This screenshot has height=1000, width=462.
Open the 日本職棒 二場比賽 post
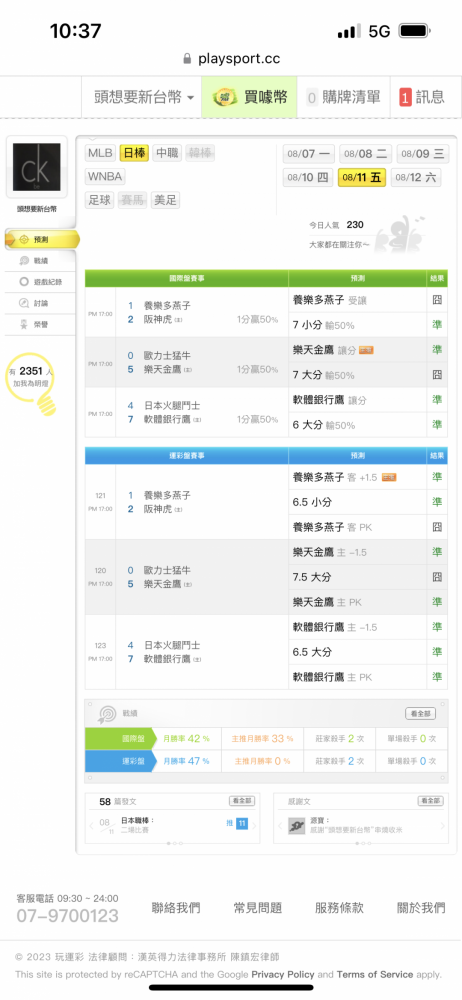pos(138,825)
